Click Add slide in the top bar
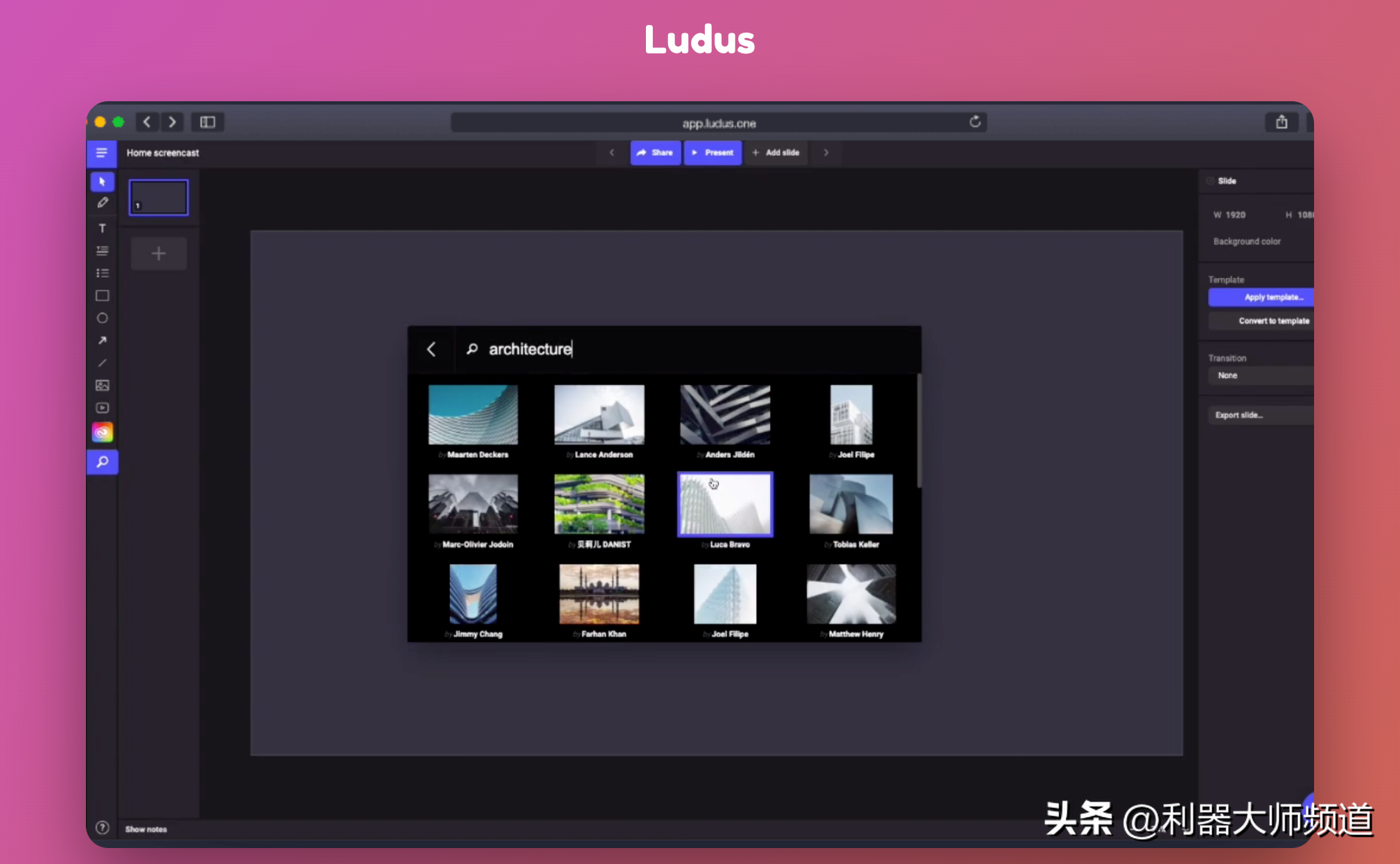Viewport: 1400px width, 864px height. [776, 153]
